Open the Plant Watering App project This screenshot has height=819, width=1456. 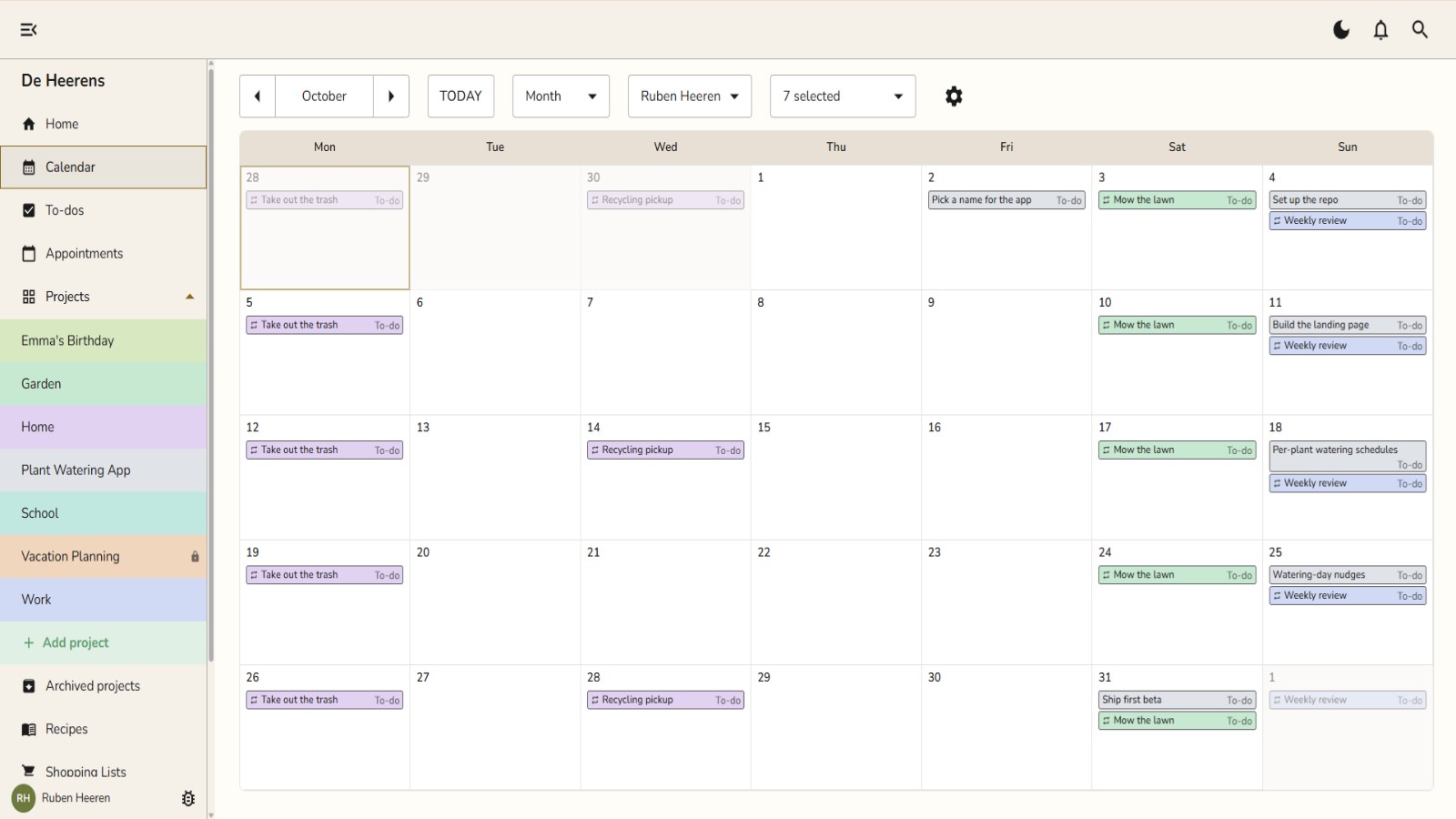(104, 470)
